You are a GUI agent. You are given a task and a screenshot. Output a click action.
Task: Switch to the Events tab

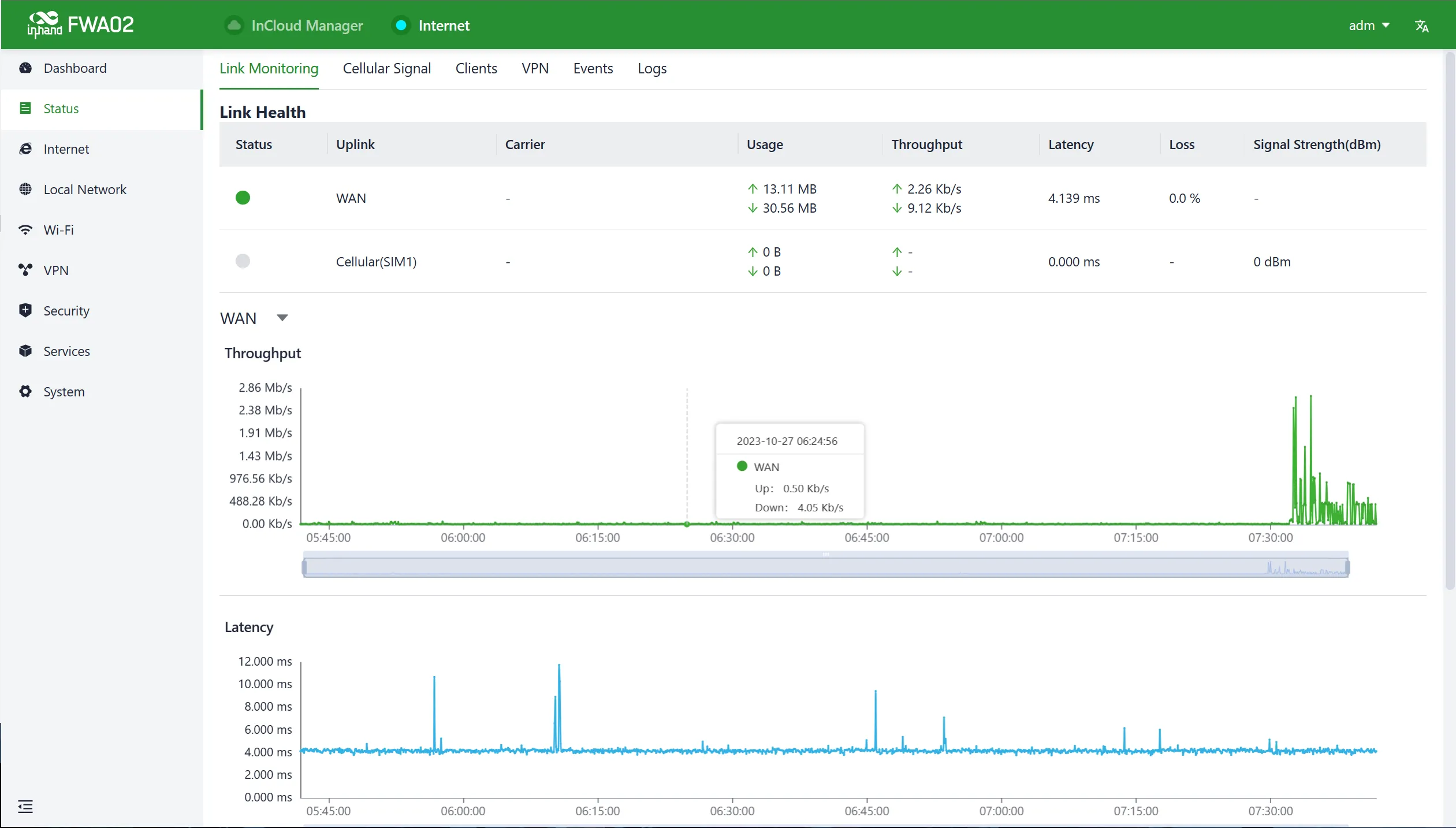coord(593,68)
